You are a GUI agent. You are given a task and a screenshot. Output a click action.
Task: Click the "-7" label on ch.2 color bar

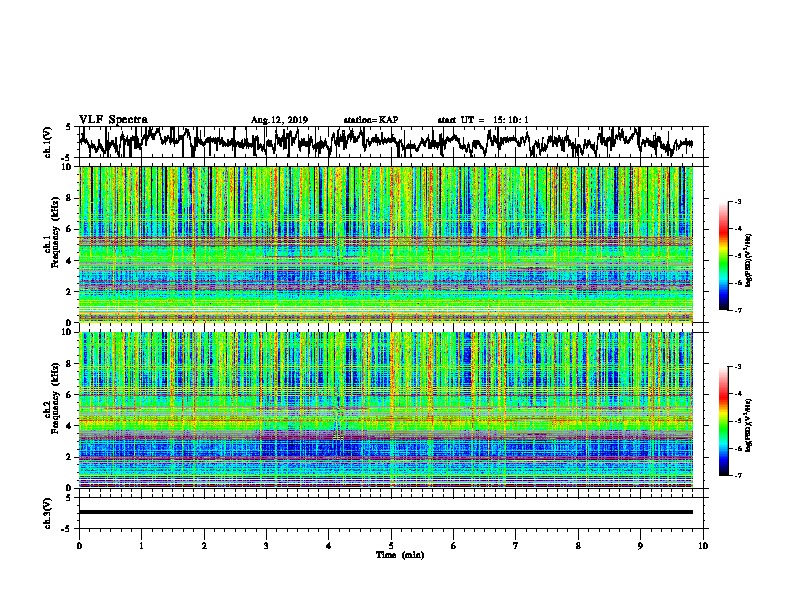pyautogui.click(x=738, y=476)
